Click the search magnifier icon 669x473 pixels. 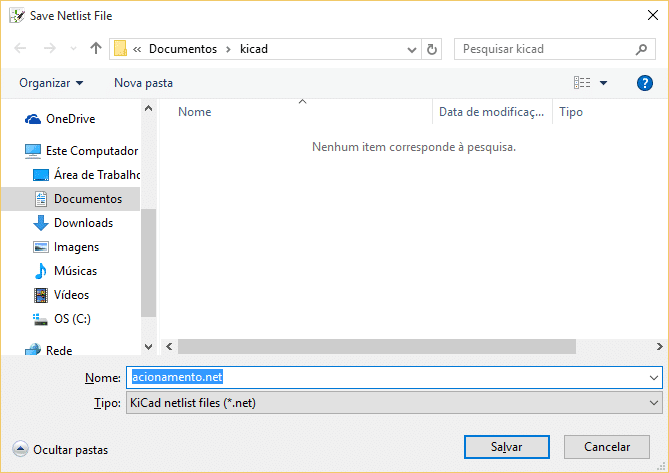641,48
